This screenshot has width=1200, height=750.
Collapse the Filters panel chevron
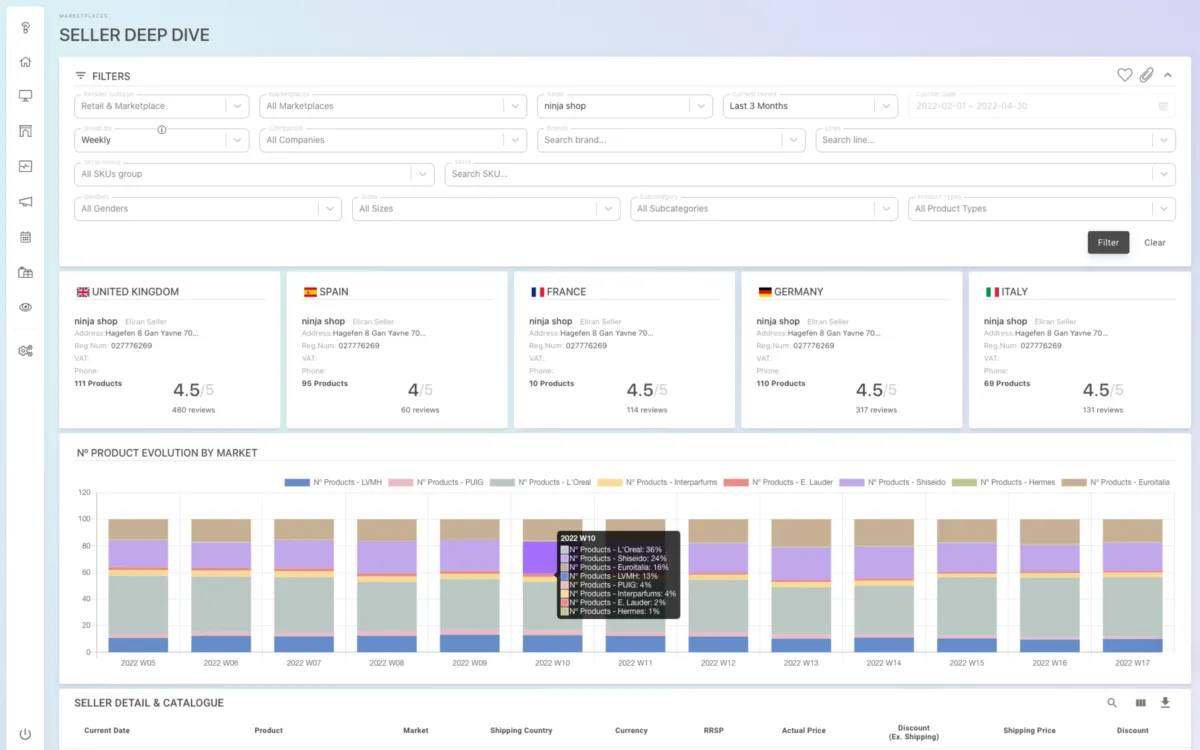click(x=1167, y=75)
